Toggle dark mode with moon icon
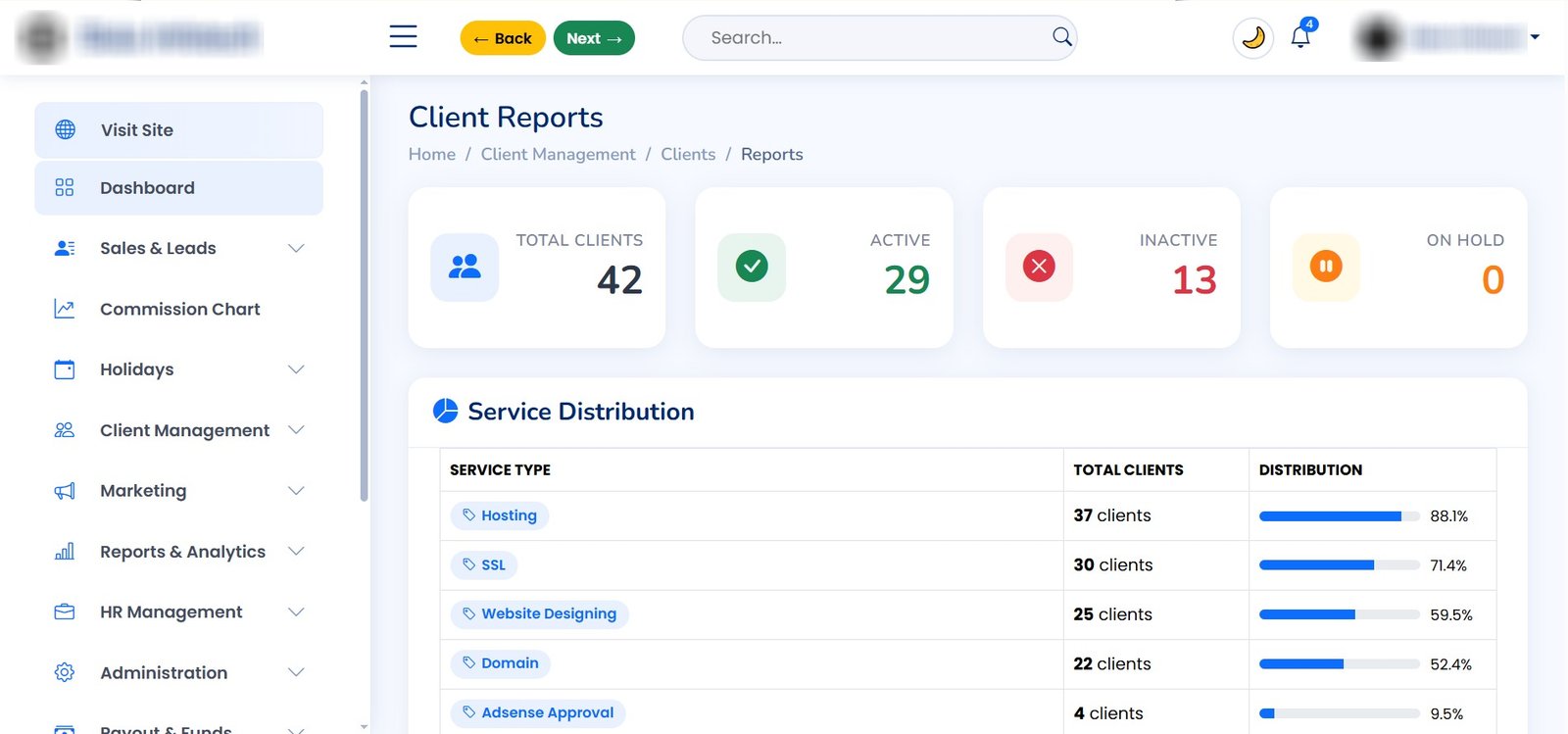This screenshot has width=1568, height=734. point(1252,38)
